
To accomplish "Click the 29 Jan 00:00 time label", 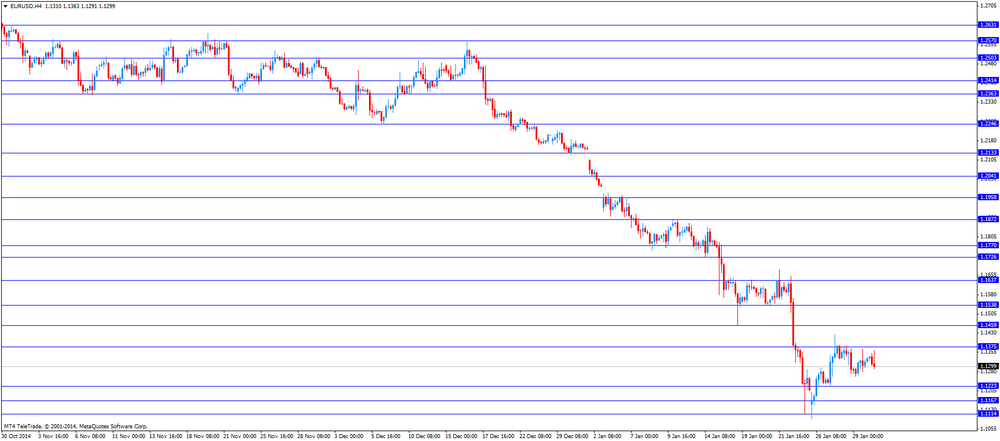I will tap(869, 437).
